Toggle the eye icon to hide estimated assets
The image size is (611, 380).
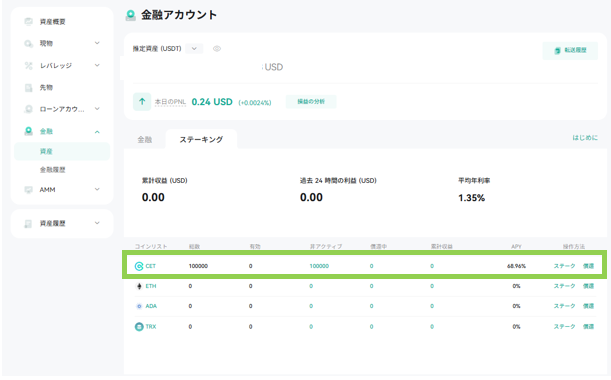(217, 49)
